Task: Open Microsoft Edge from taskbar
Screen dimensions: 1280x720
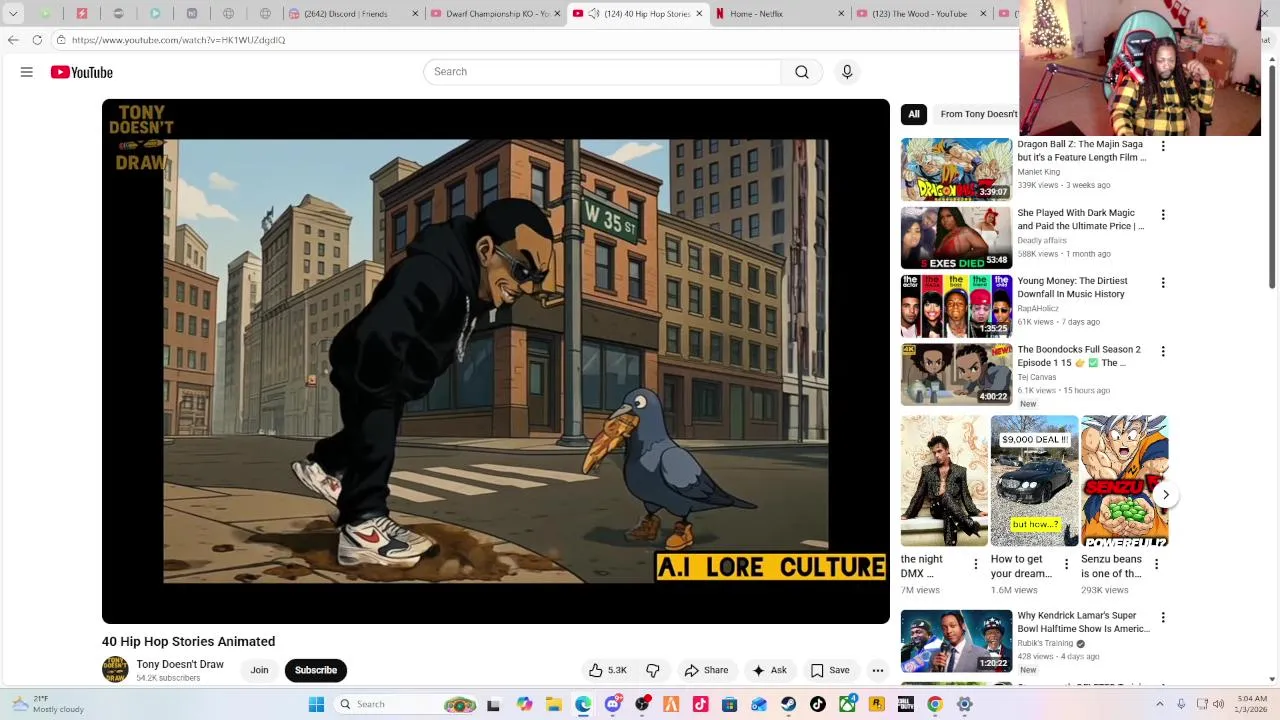Action: click(x=583, y=704)
